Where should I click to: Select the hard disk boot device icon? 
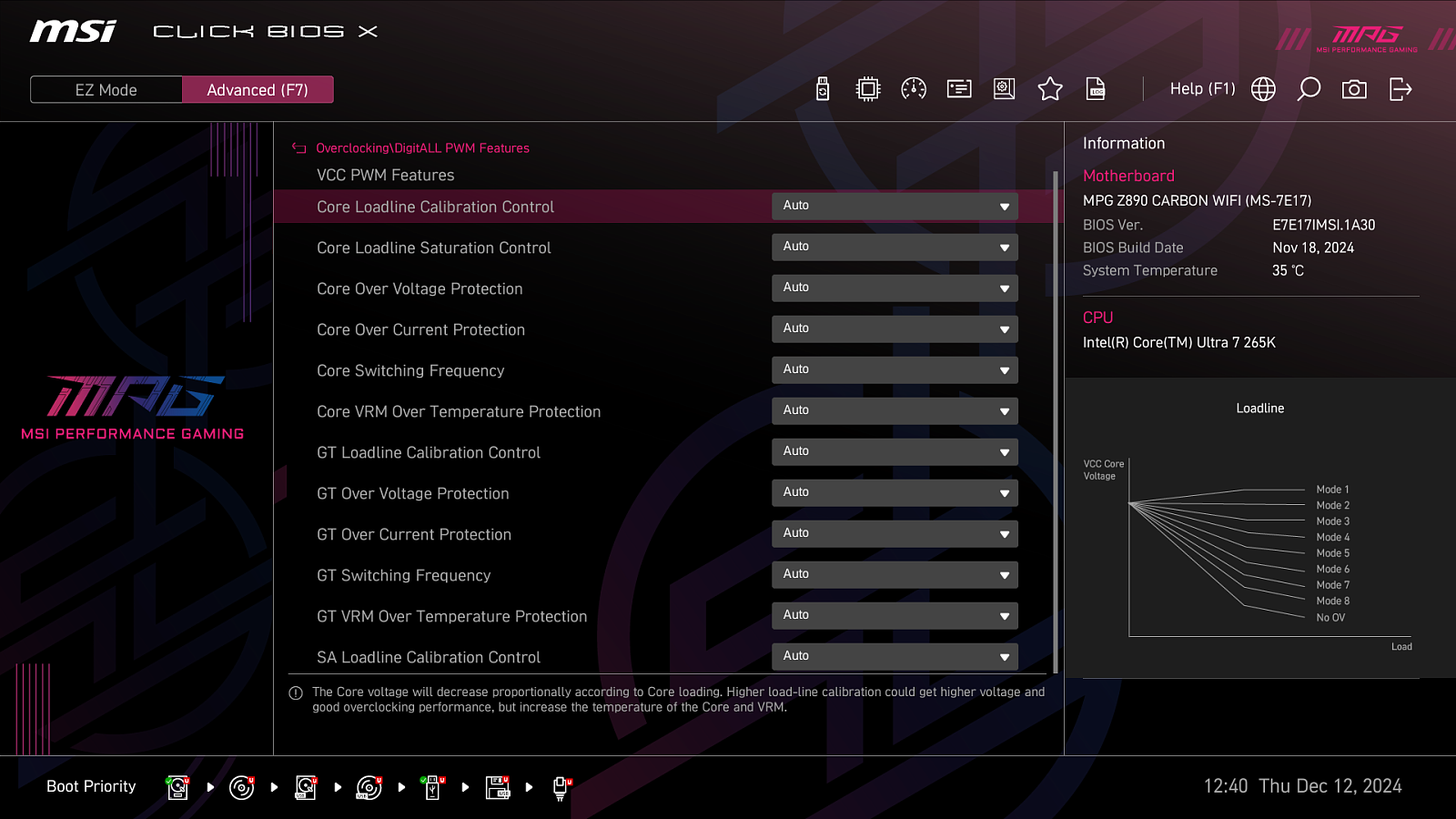[177, 787]
